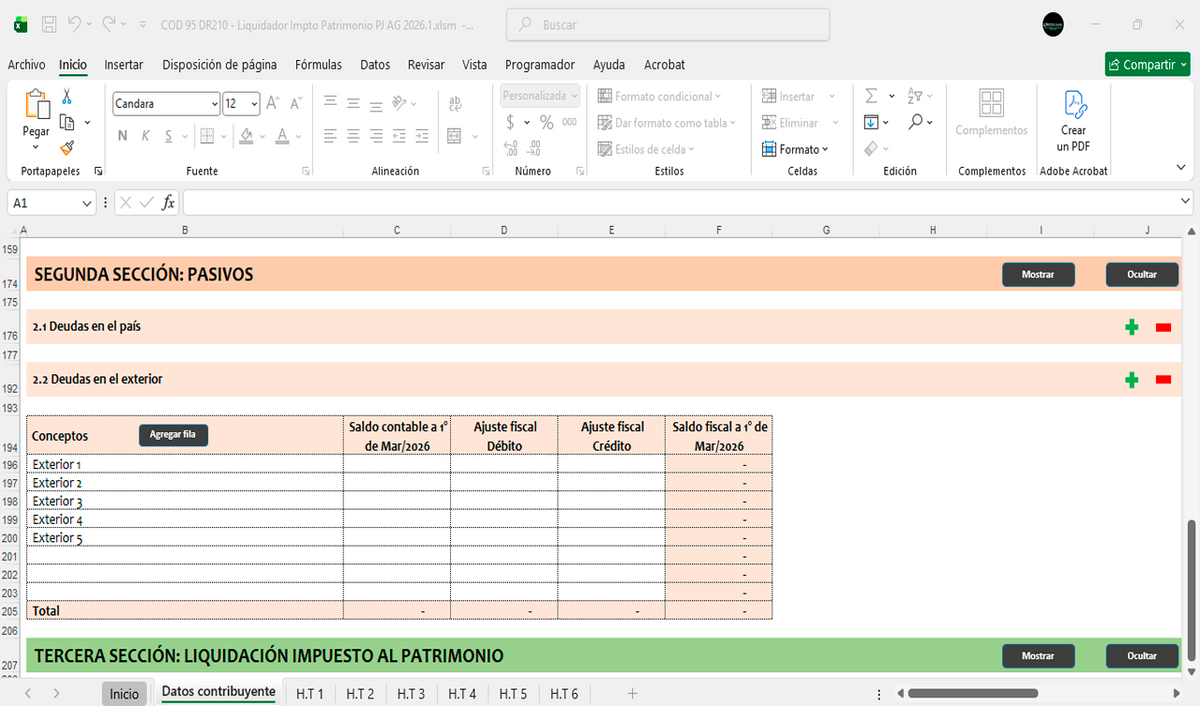The width and height of the screenshot is (1200, 706).
Task: Click the percent style icon
Action: tap(547, 122)
